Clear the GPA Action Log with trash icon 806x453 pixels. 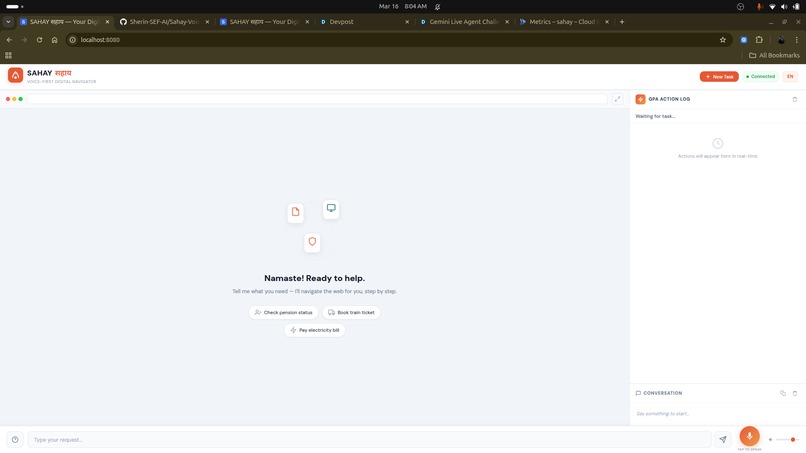click(x=795, y=99)
